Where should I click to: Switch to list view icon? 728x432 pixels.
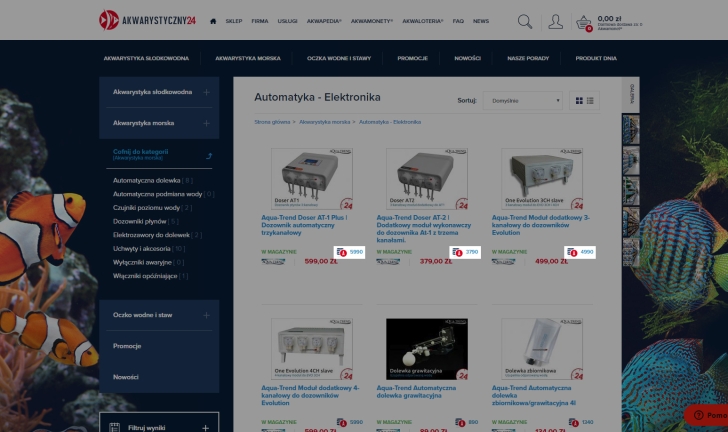coord(590,100)
